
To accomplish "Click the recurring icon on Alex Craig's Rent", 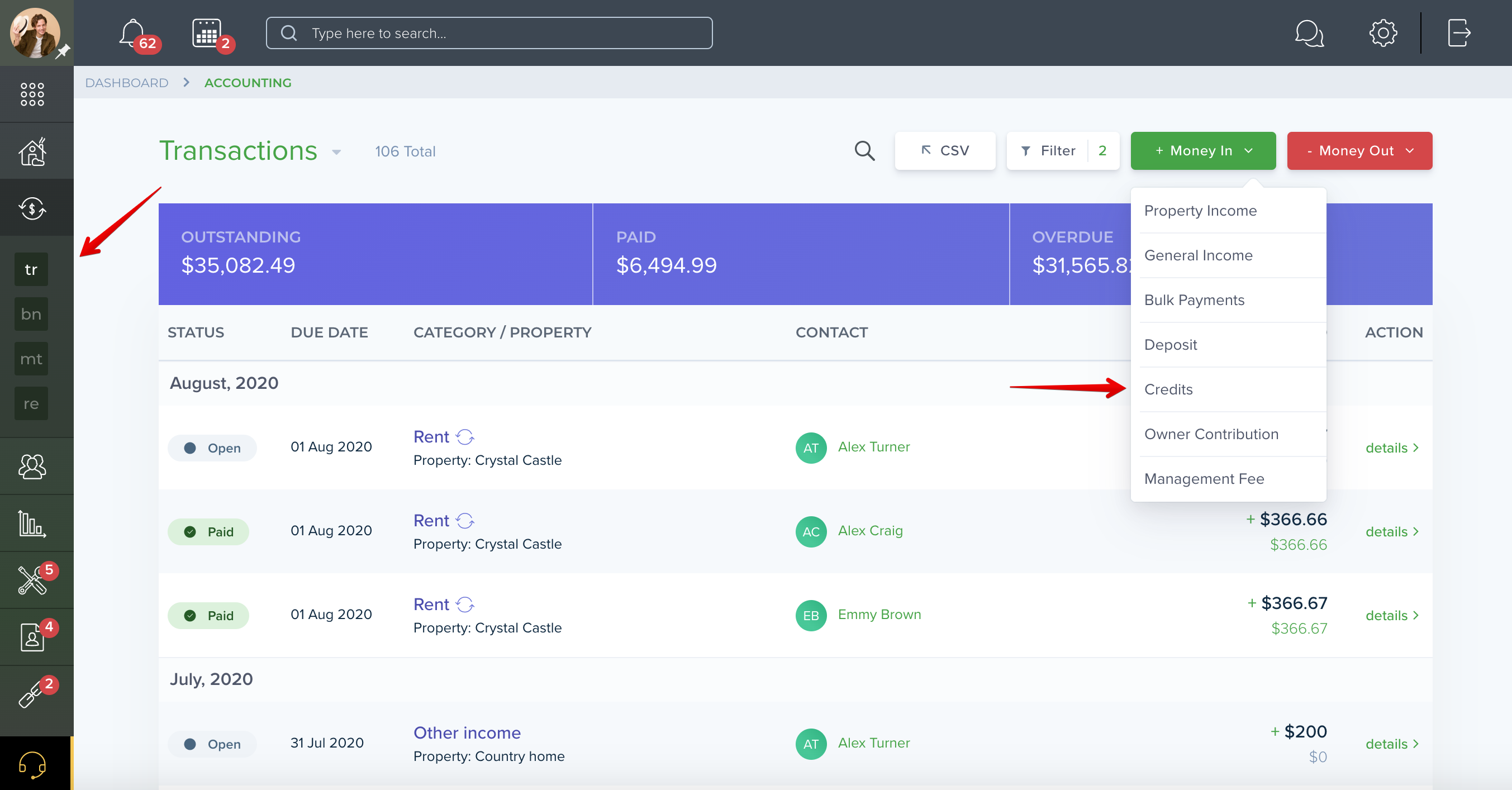I will point(465,521).
